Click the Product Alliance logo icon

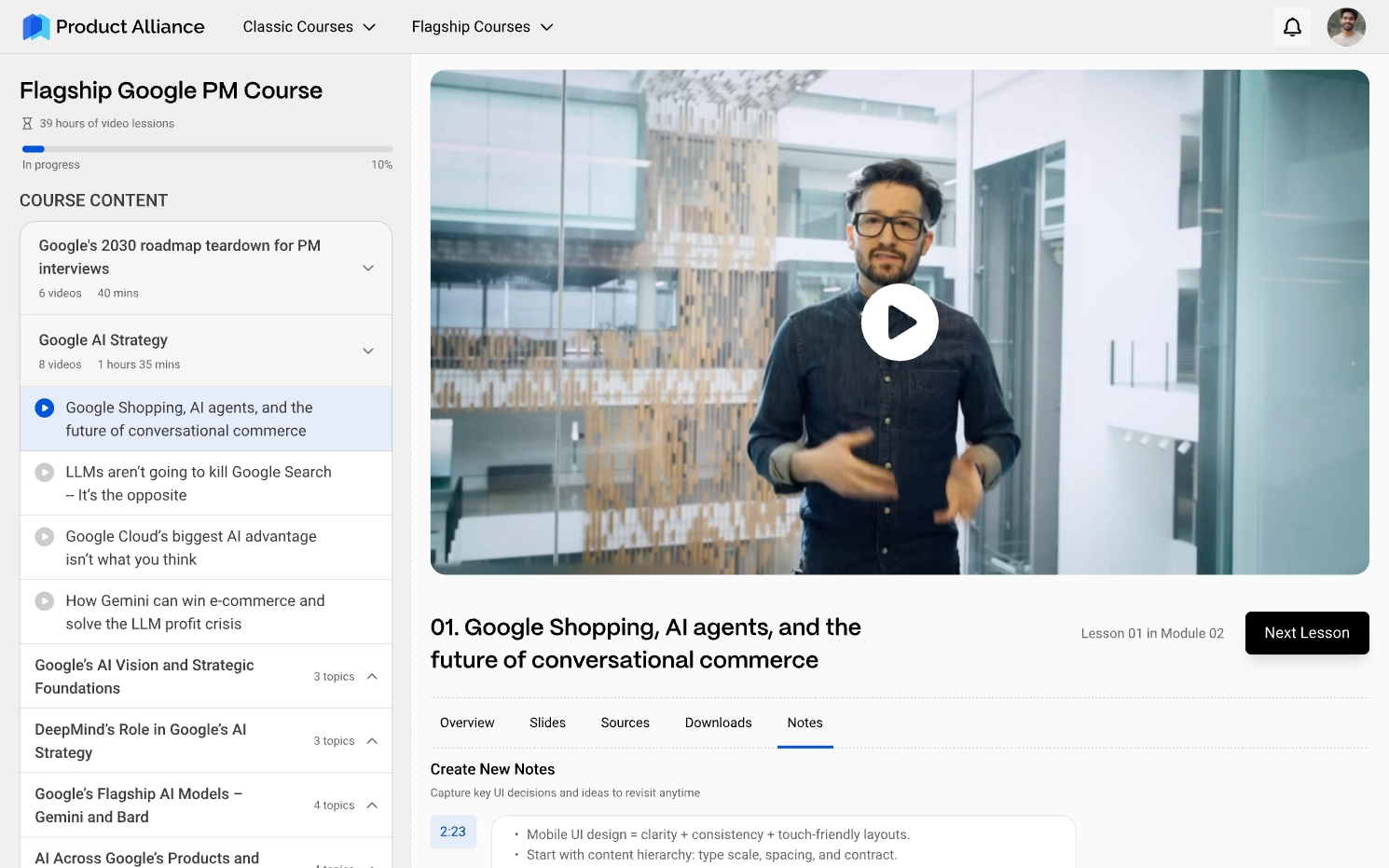(35, 26)
